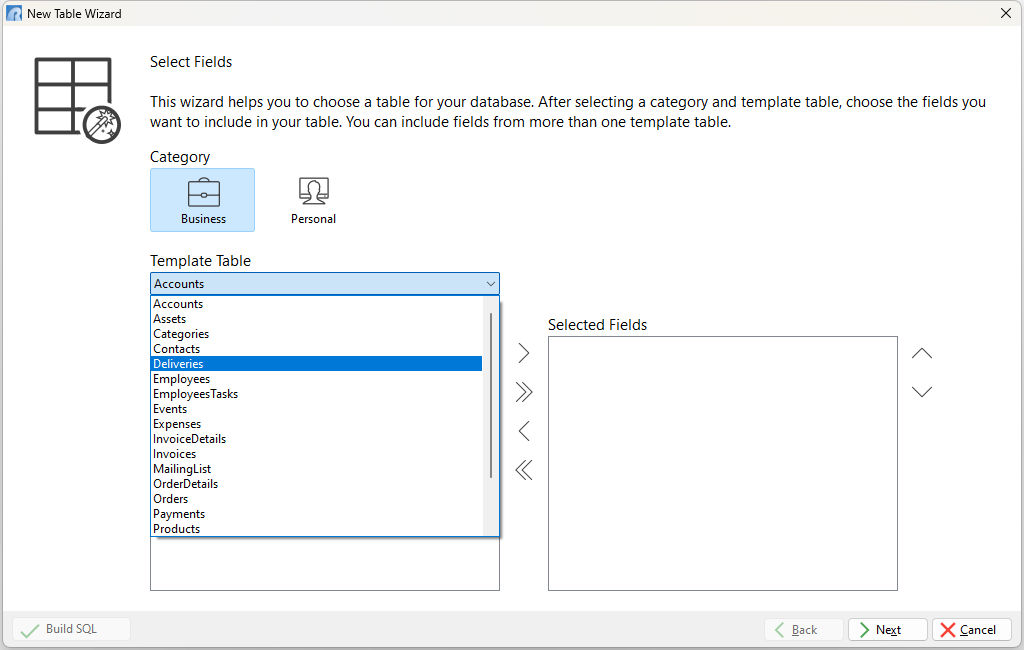
Task: Add all fields with double right arrow
Action: pyautogui.click(x=524, y=392)
